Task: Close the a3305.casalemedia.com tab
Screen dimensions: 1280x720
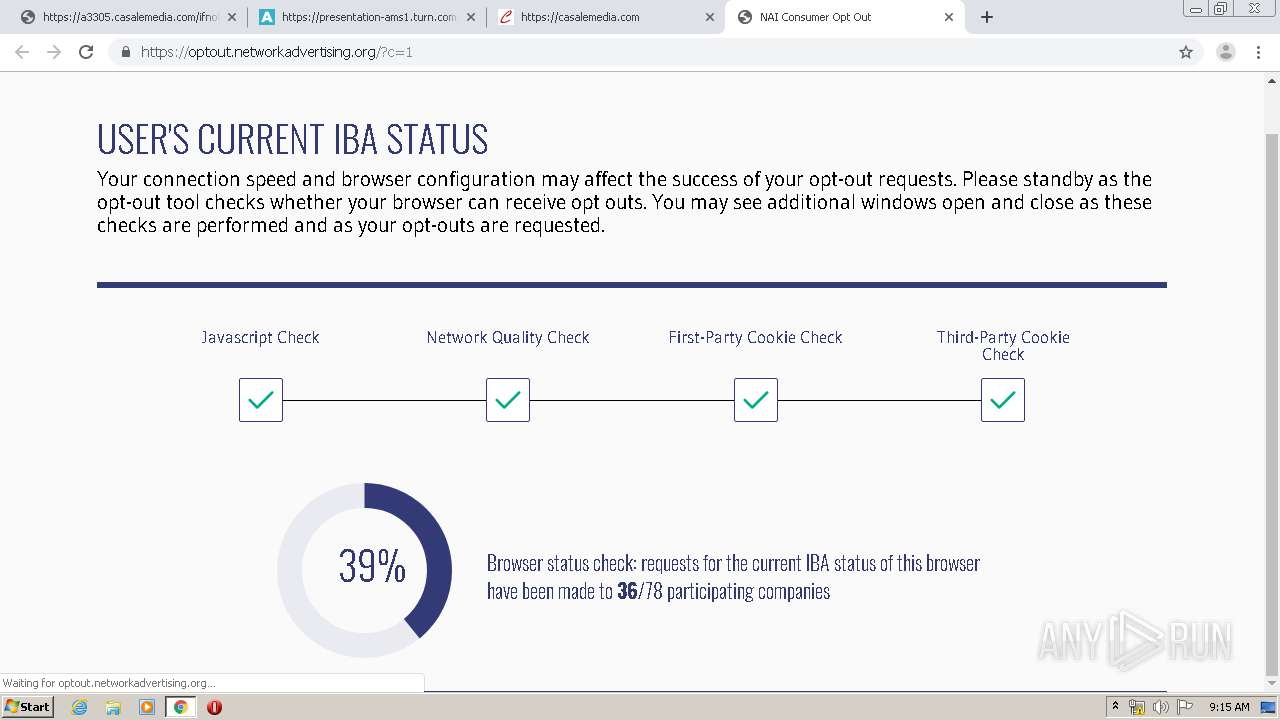Action: [232, 17]
